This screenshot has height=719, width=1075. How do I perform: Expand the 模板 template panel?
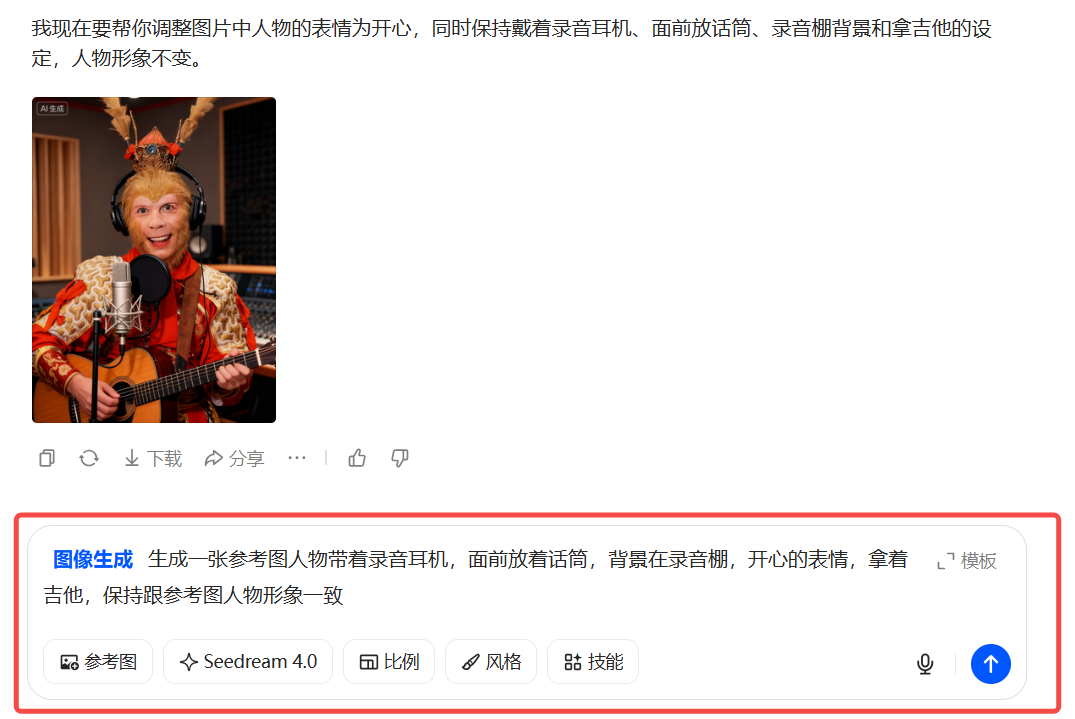click(x=967, y=561)
